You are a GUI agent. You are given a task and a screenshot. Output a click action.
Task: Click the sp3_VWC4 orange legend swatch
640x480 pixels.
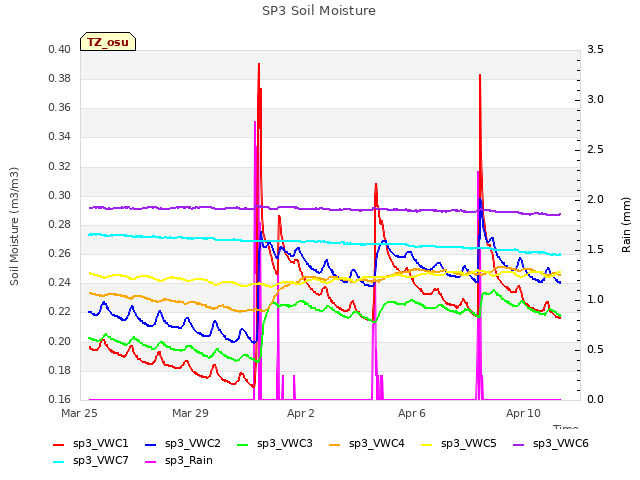tap(335, 444)
